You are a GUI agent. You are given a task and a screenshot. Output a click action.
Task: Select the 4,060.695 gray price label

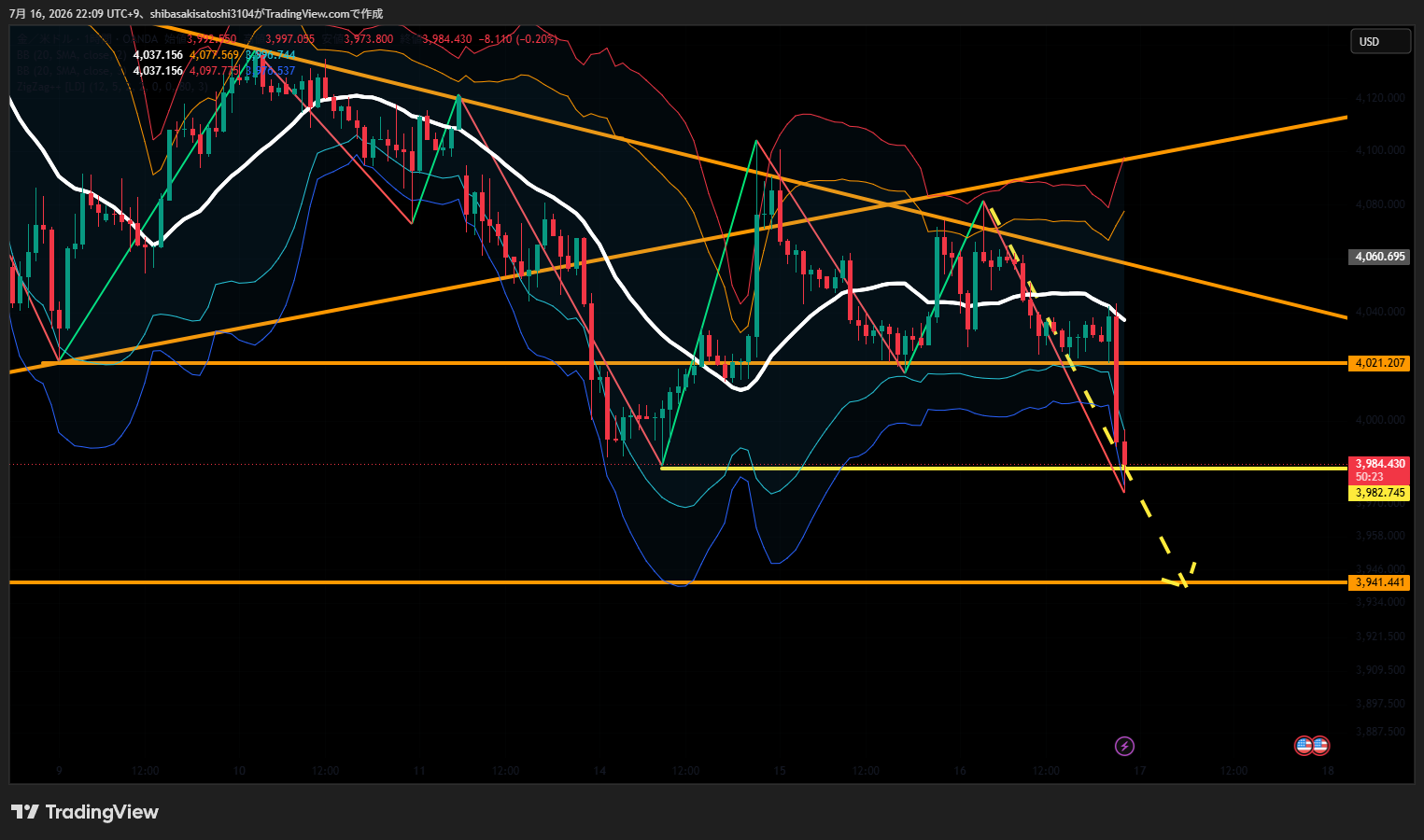[x=1379, y=257]
